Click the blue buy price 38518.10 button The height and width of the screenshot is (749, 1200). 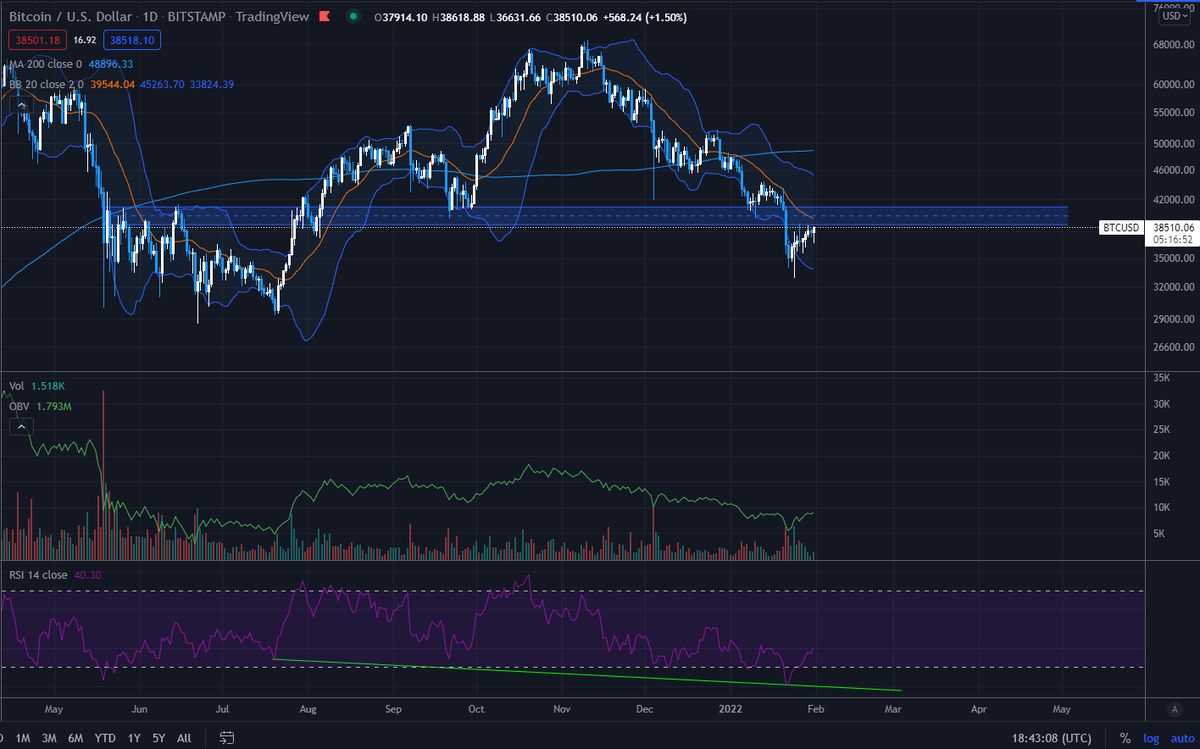(x=132, y=40)
